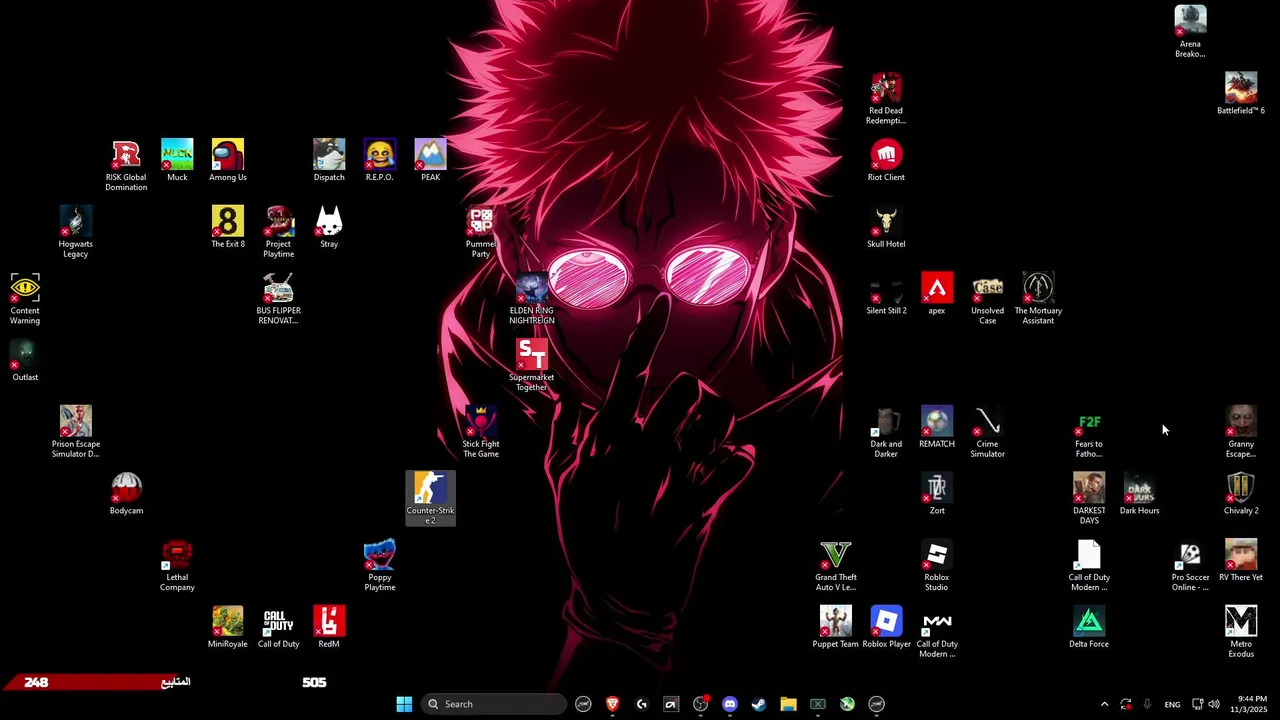Open Brave browser from taskbar
Screen dimensions: 1280x720
(x=613, y=704)
